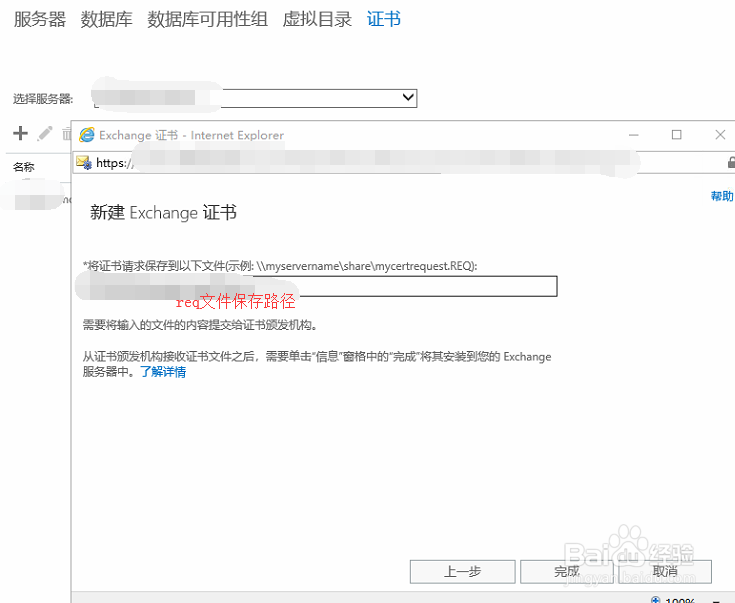The width and height of the screenshot is (735, 603).
Task: Switch to the 数据库 tab
Action: (106, 19)
